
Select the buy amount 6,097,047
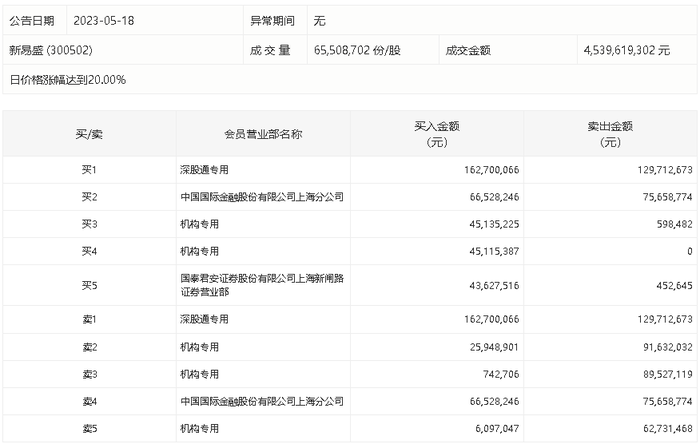[x=497, y=428]
